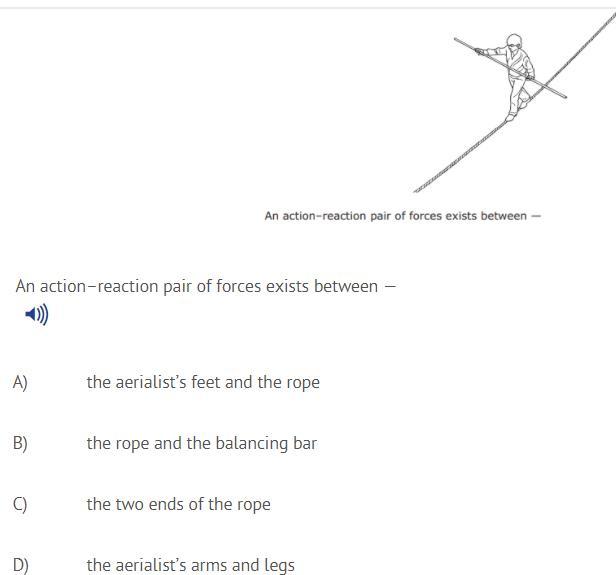
Task: Click the aerialist's helmet in the drawing
Action: (x=514, y=40)
